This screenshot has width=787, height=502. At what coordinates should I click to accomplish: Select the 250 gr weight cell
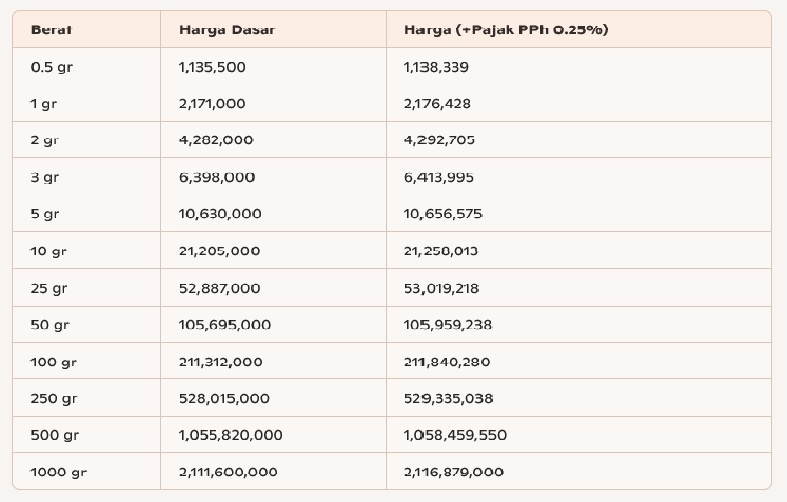[x=54, y=399]
